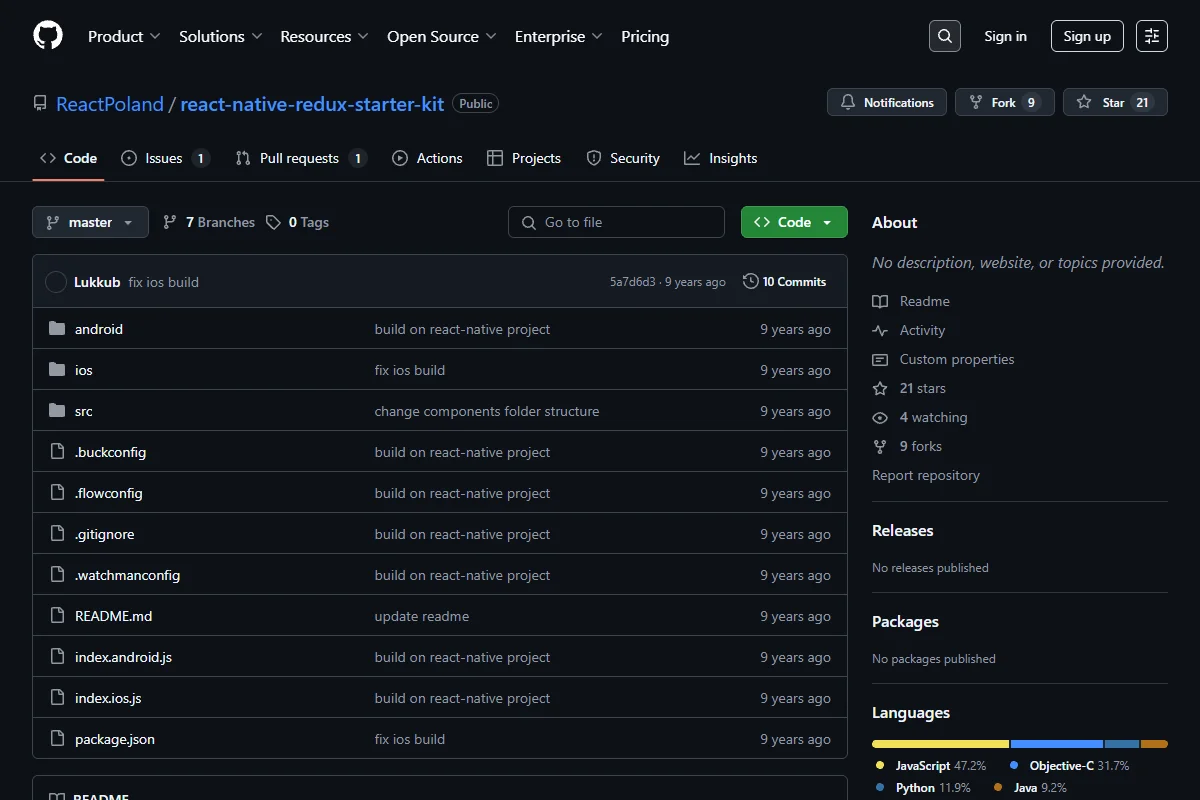
Task: Switch to the Issues tab
Action: [x=165, y=158]
